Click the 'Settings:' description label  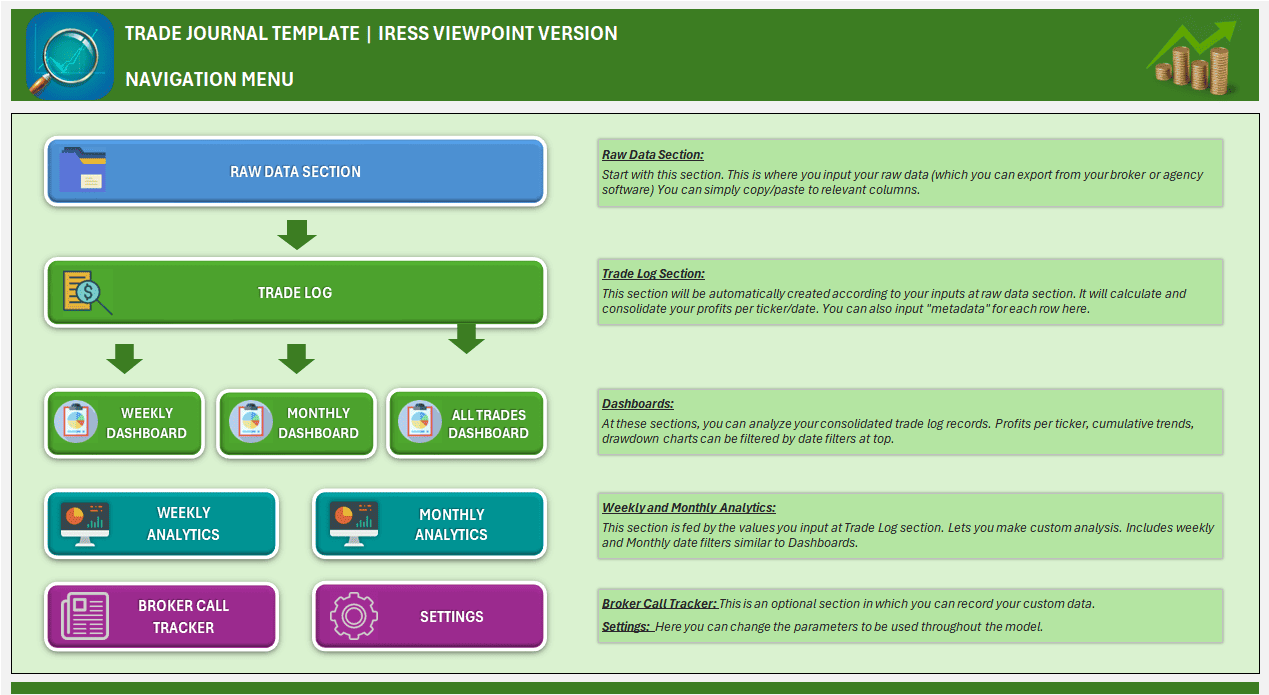[x=626, y=627]
